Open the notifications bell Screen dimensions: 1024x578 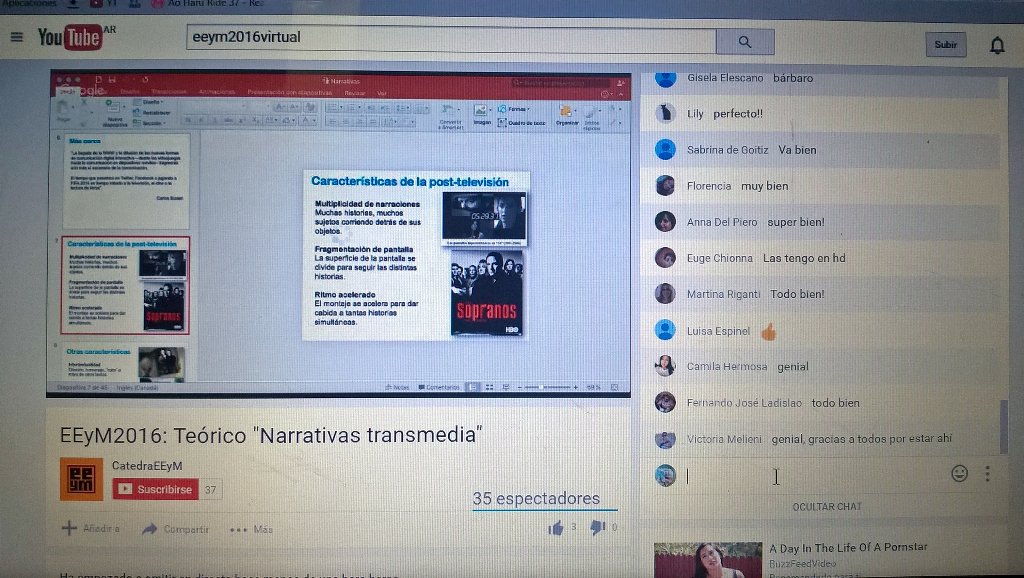(x=997, y=45)
